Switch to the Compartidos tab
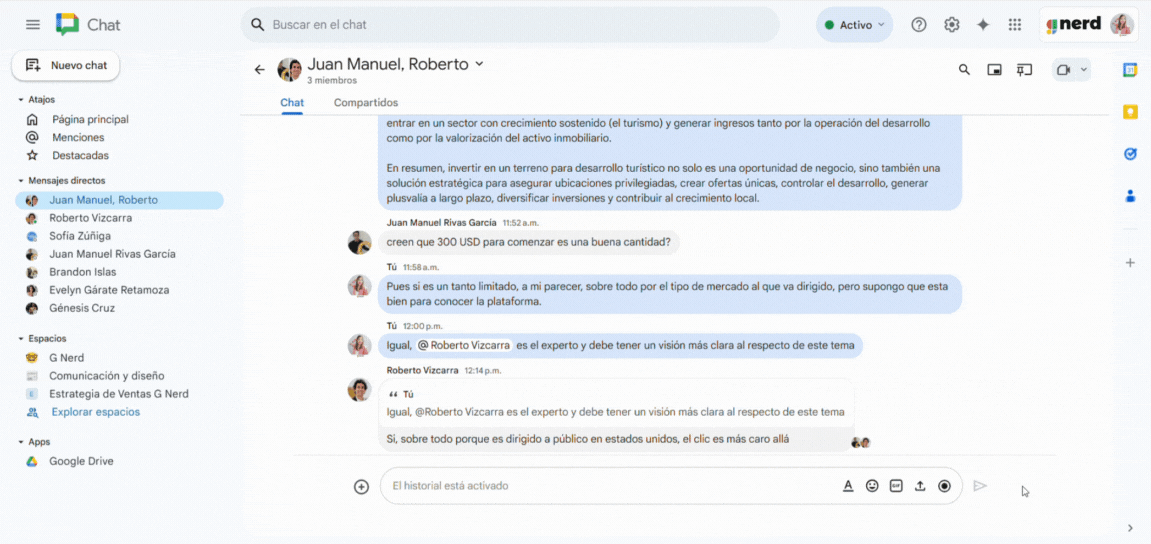This screenshot has height=544, width=1151. [366, 103]
